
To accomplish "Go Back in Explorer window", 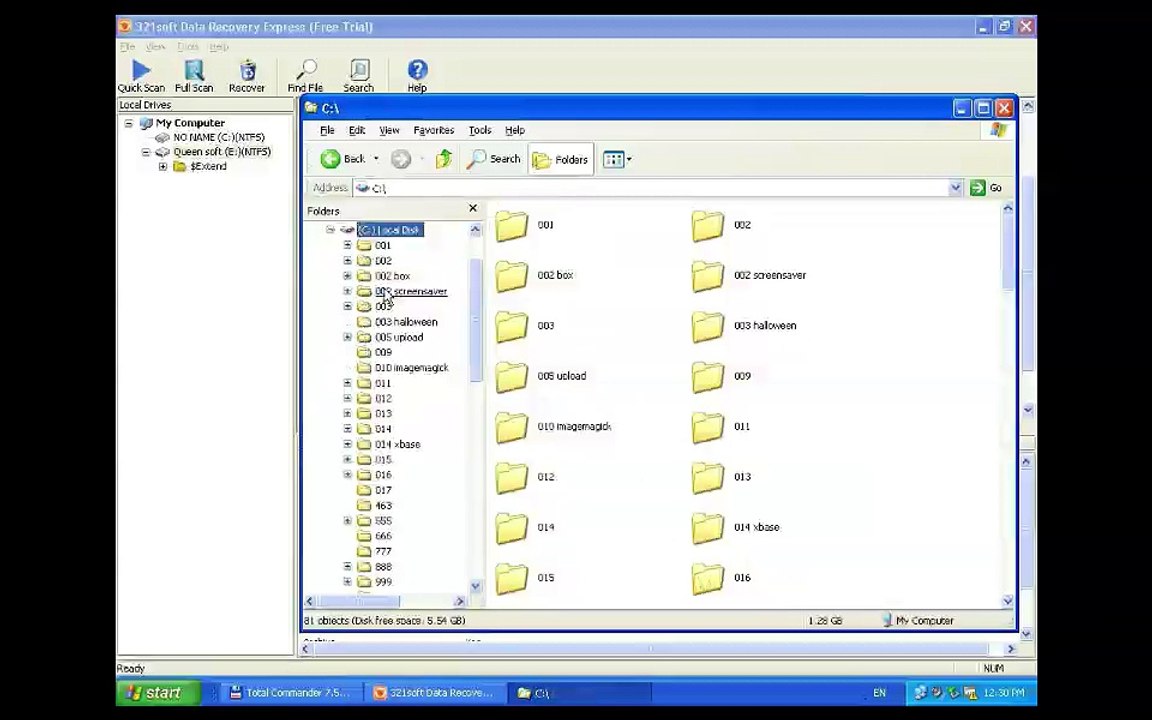I will pyautogui.click(x=343, y=159).
